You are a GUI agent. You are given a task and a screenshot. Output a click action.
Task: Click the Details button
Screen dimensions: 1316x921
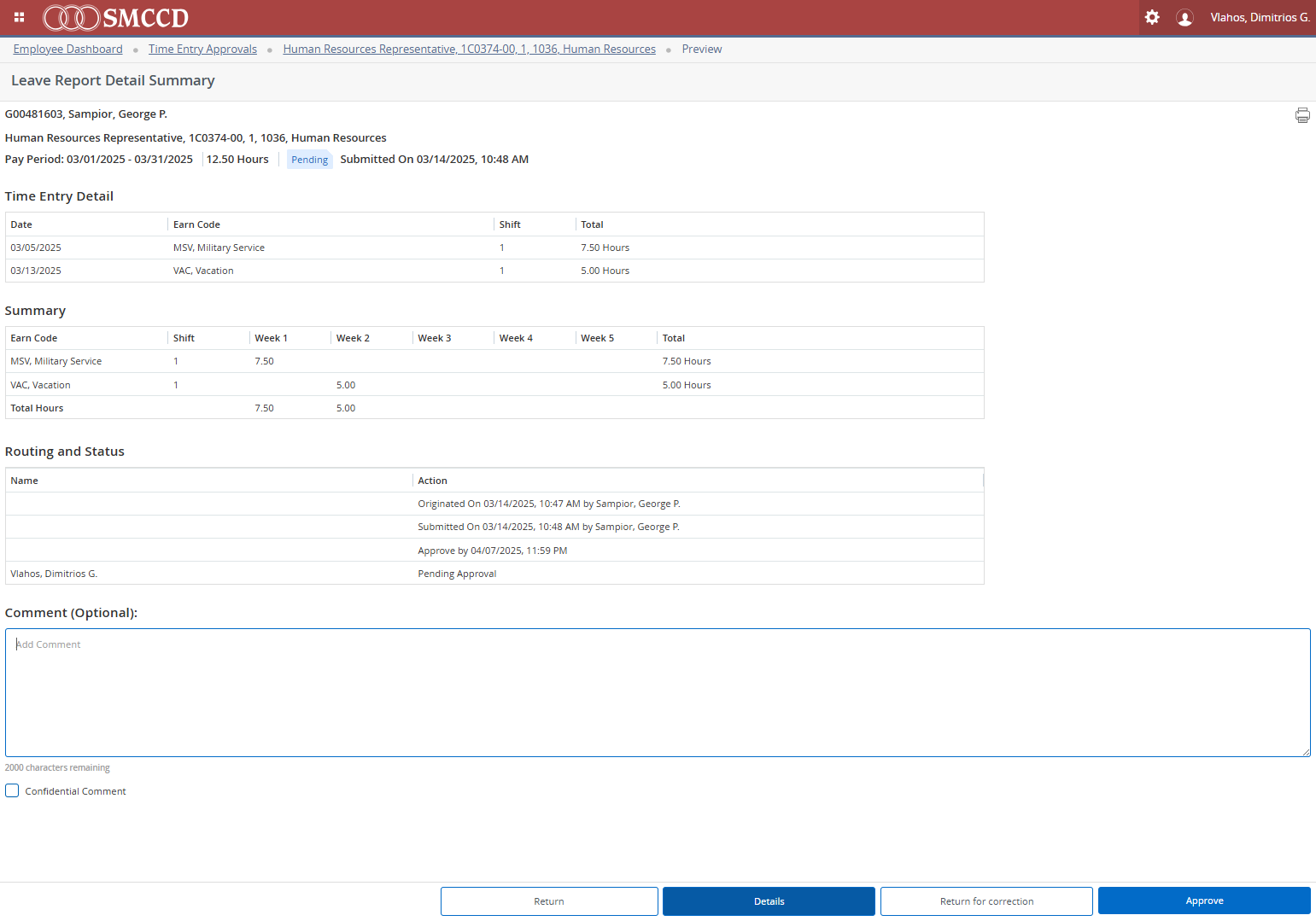769,901
